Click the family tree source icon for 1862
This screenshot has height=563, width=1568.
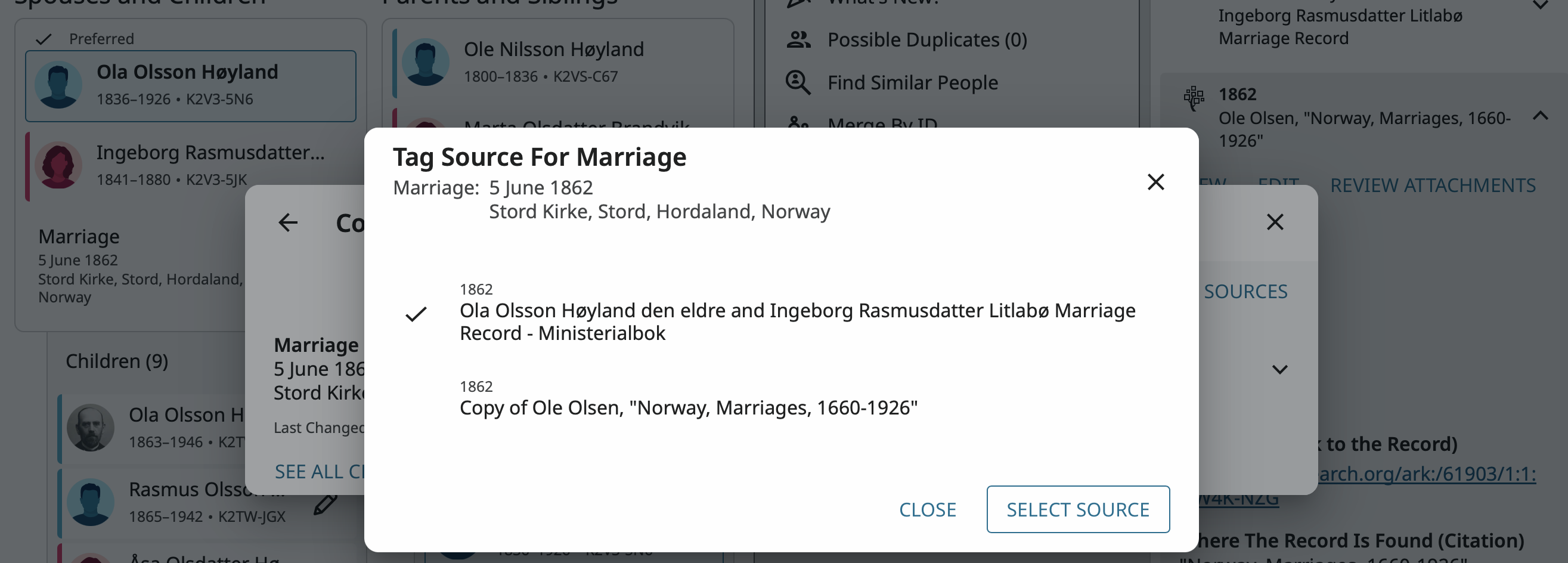point(1193,97)
